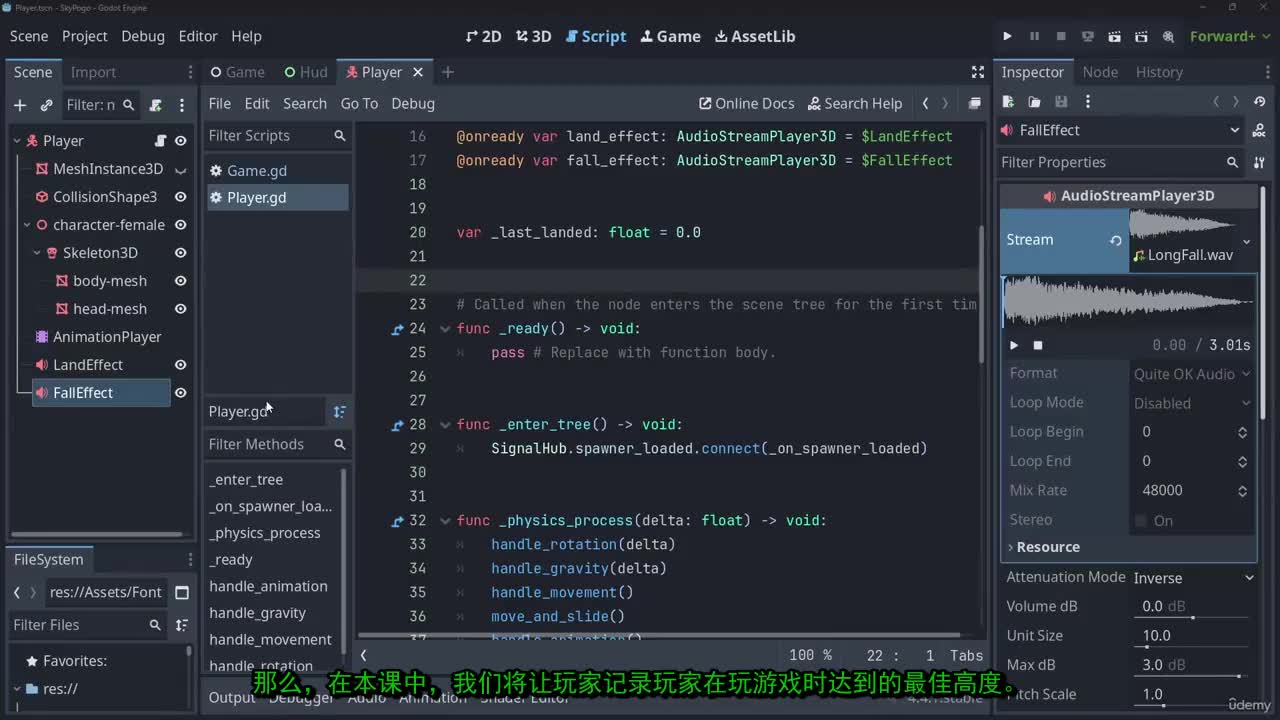Viewport: 1280px width, 720px height.
Task: Toggle split mode in the FileSystem dock
Action: pos(182,592)
